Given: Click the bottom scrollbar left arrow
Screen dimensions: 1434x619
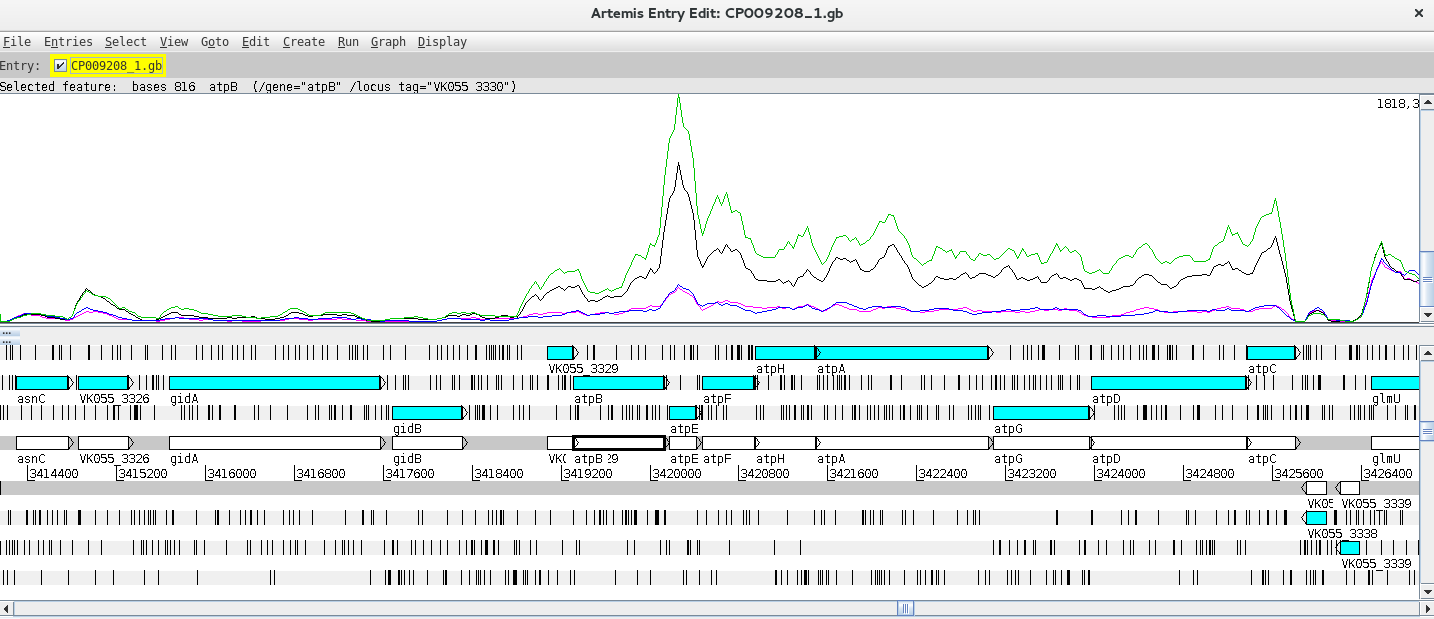Looking at the screenshot, I should pyautogui.click(x=7, y=608).
